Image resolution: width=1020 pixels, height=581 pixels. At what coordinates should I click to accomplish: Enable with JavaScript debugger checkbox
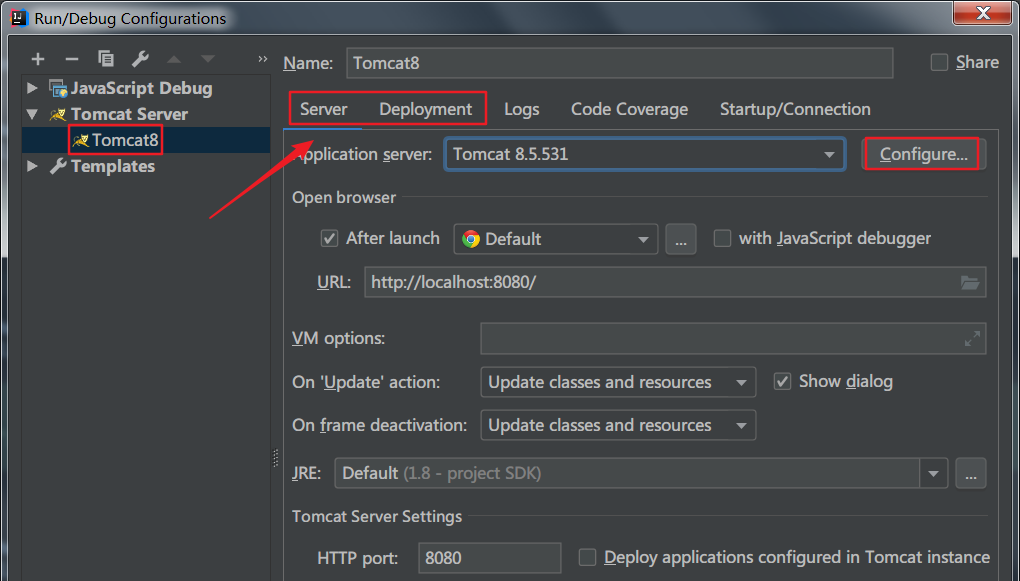[722, 238]
